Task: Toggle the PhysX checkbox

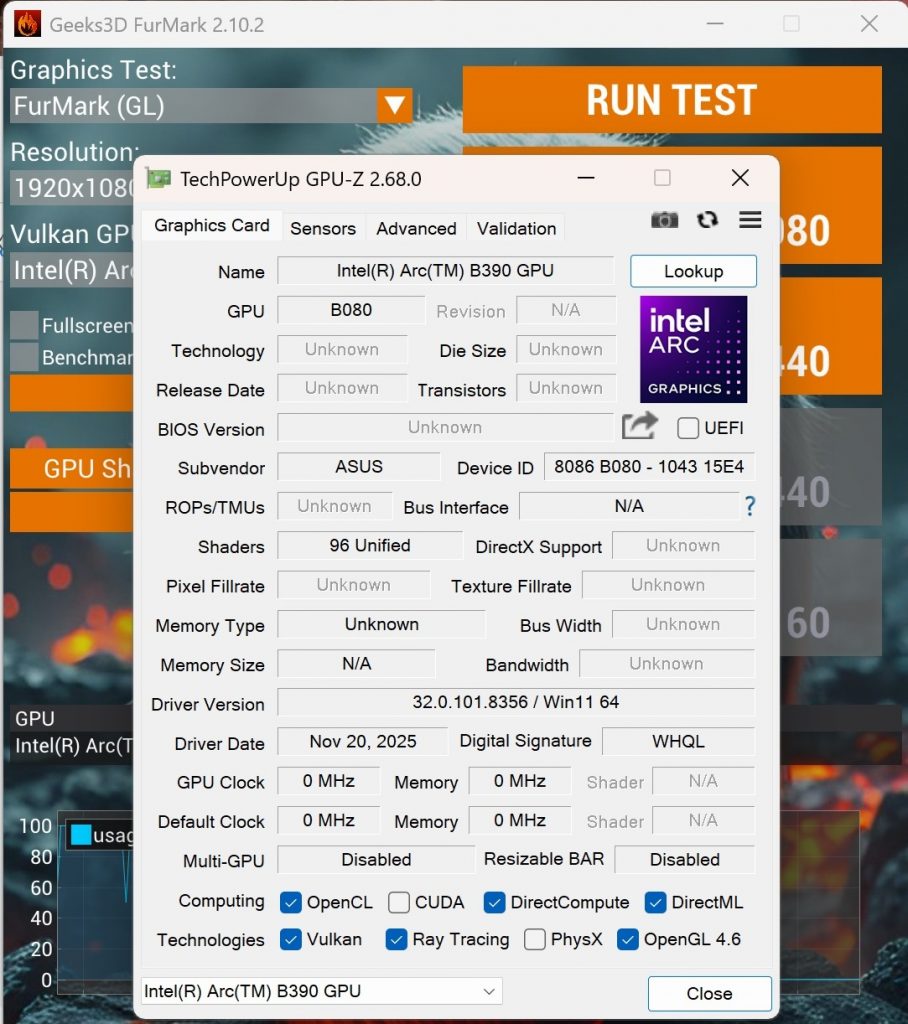Action: [x=535, y=940]
